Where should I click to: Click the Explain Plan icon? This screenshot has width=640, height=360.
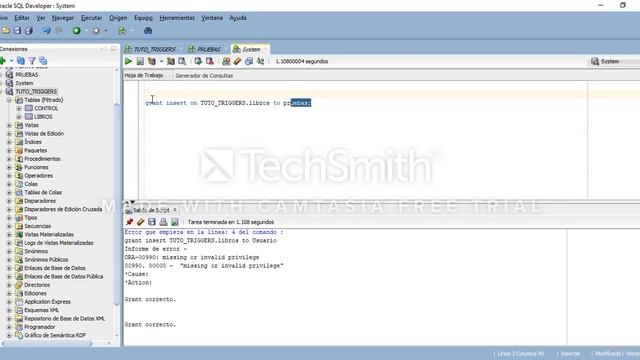point(152,61)
